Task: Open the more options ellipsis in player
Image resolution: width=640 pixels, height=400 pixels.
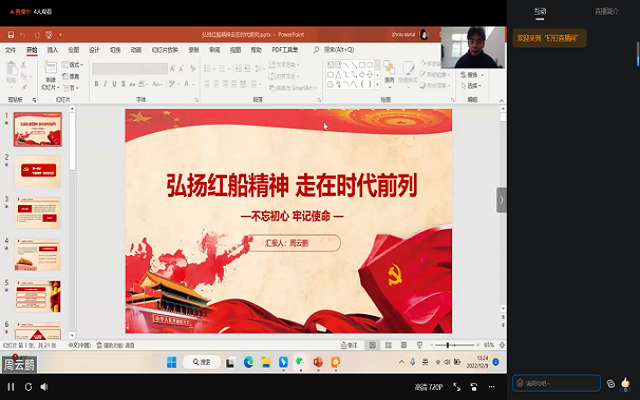Action: (491, 387)
